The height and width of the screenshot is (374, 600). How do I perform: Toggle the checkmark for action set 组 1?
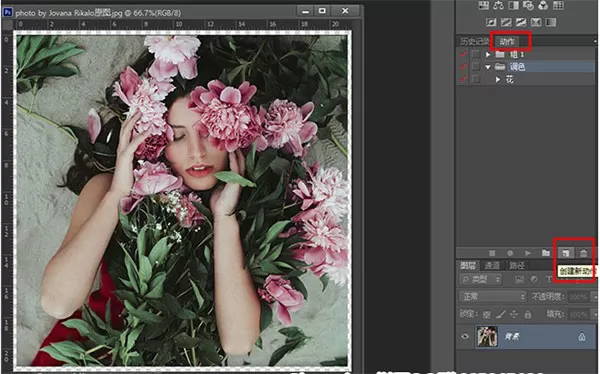pyautogui.click(x=463, y=54)
